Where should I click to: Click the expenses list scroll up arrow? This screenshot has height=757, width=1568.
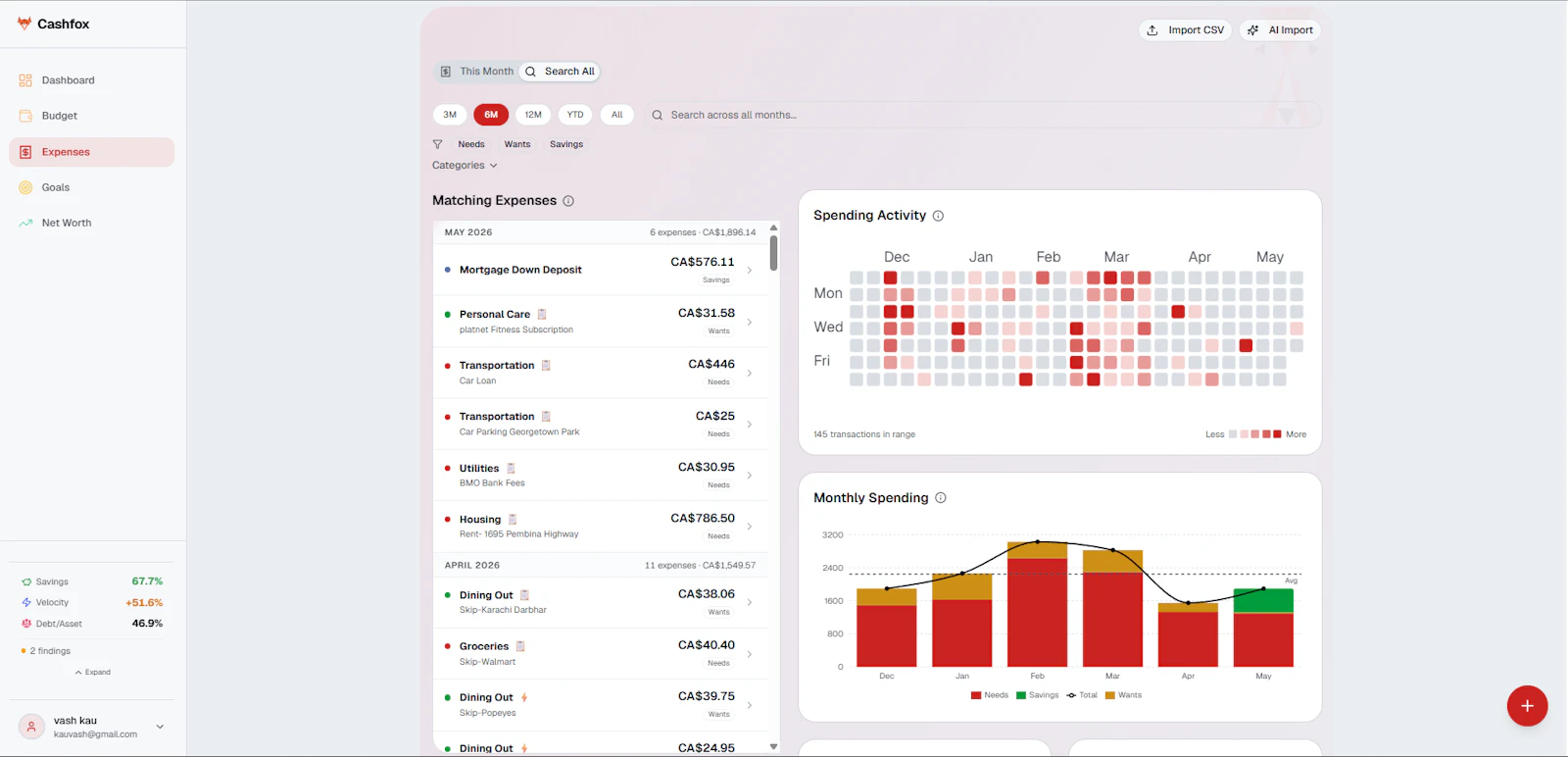click(x=773, y=227)
